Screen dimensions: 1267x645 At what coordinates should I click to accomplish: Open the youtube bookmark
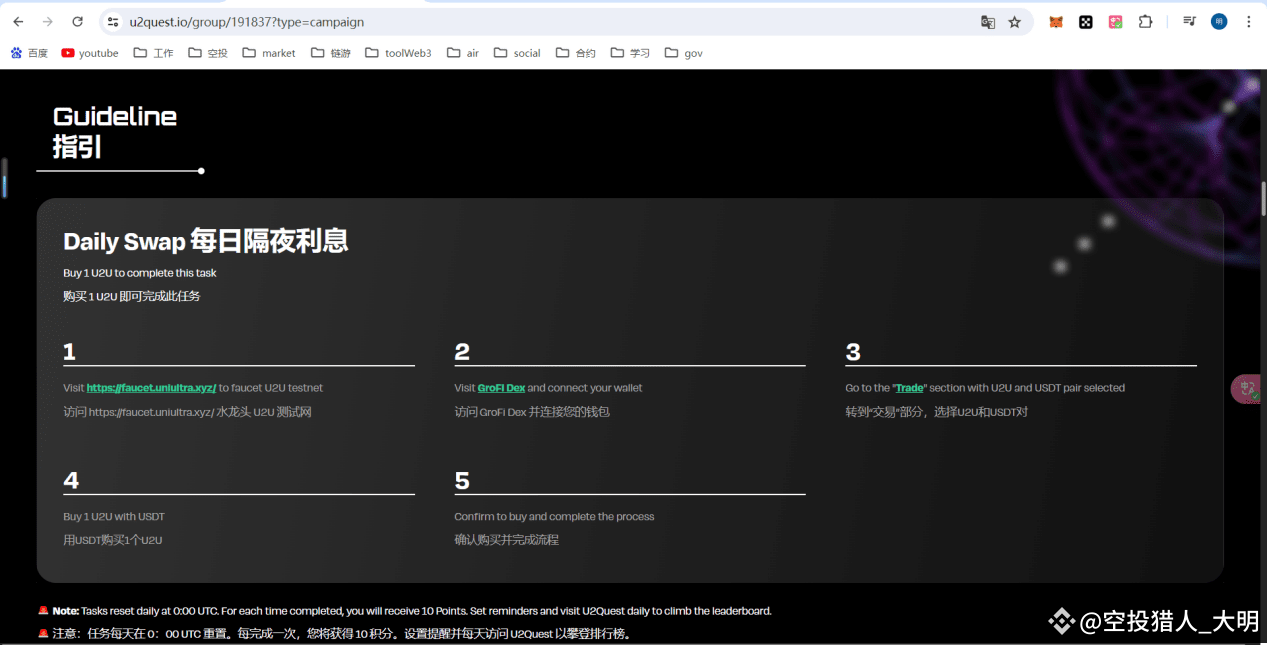[90, 53]
